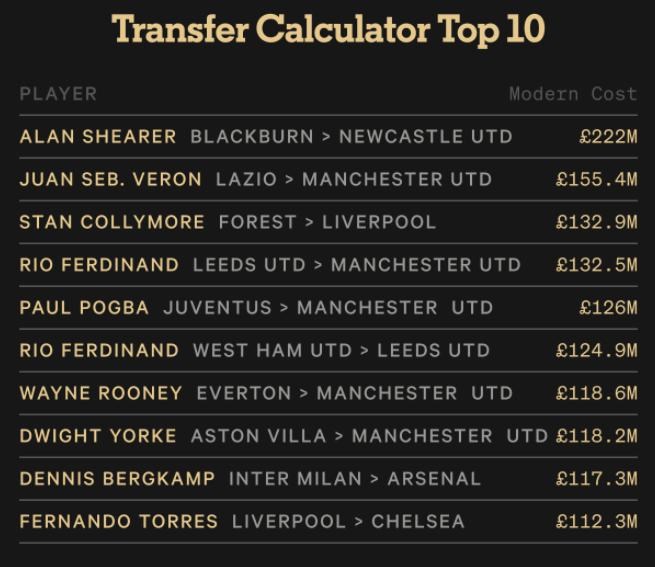Select Dennis Bergkamp player name
The height and width of the screenshot is (567, 655).
tap(117, 479)
